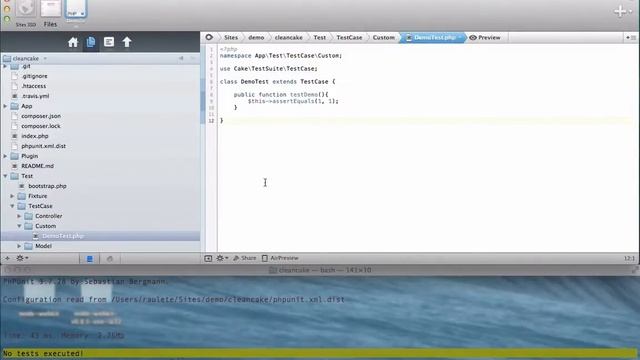
Task: Go to Sites in the path bar
Action: 231,38
